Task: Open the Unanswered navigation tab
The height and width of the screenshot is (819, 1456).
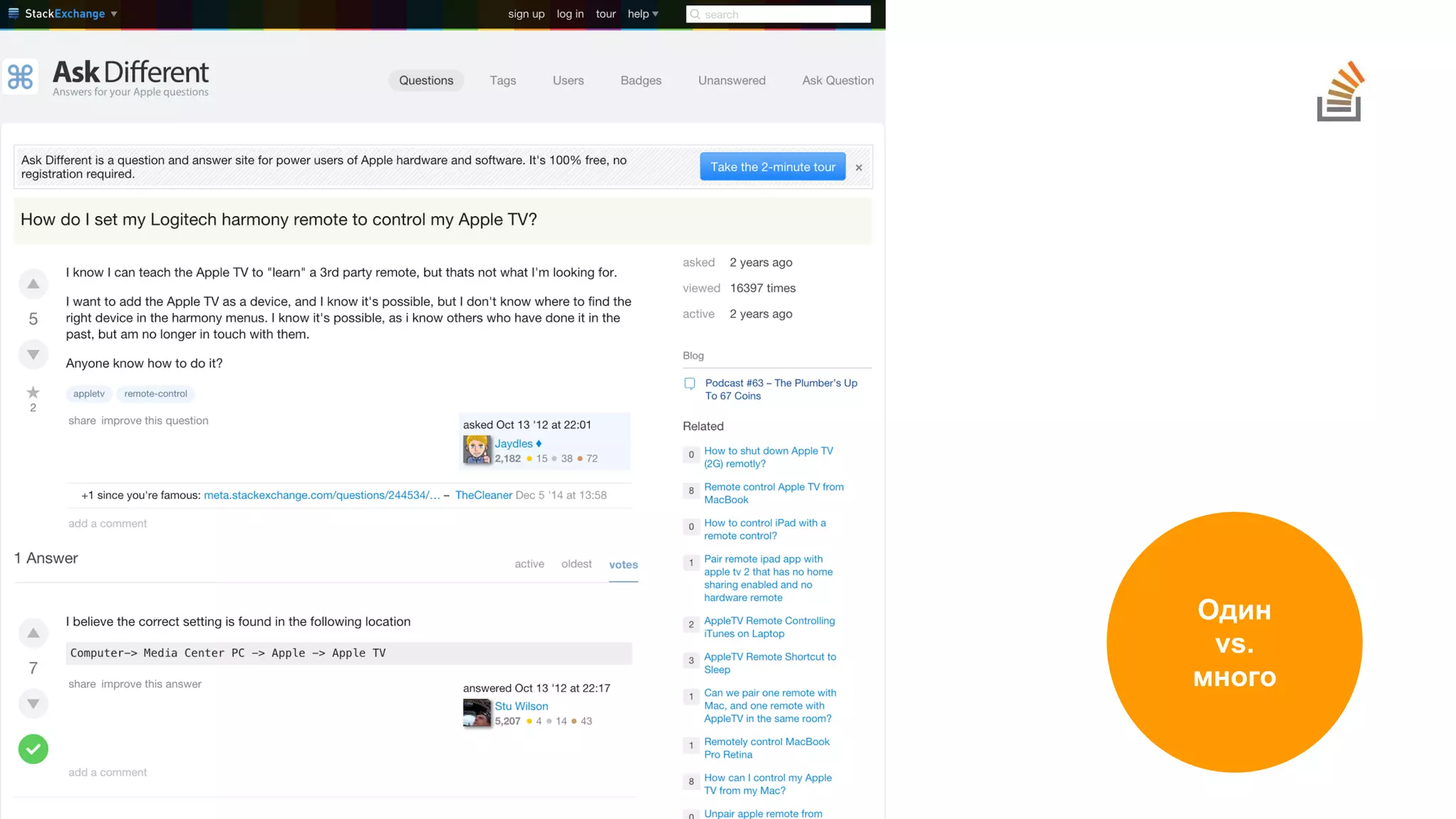Action: pyautogui.click(x=732, y=80)
